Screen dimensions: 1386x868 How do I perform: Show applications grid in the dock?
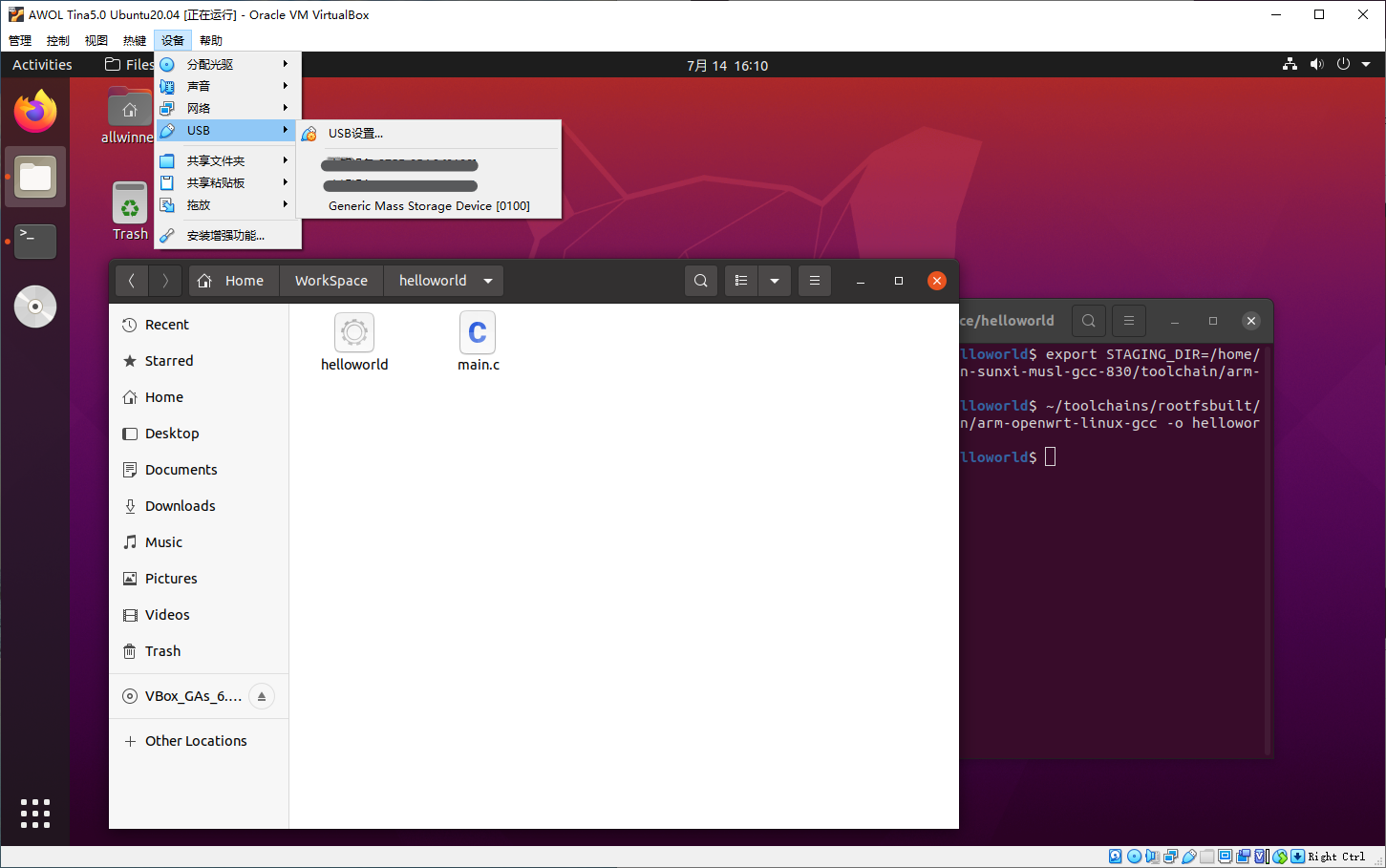[35, 813]
